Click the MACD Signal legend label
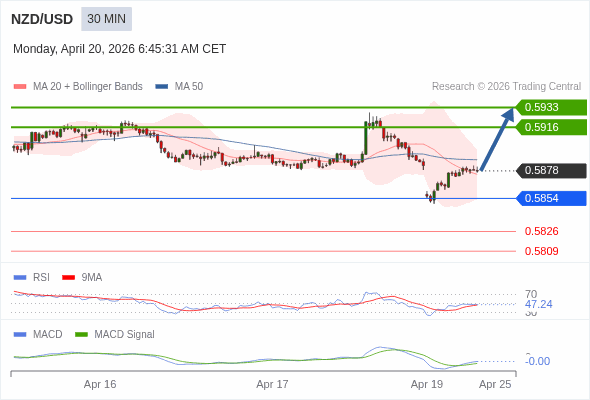590x400 pixels. (125, 335)
